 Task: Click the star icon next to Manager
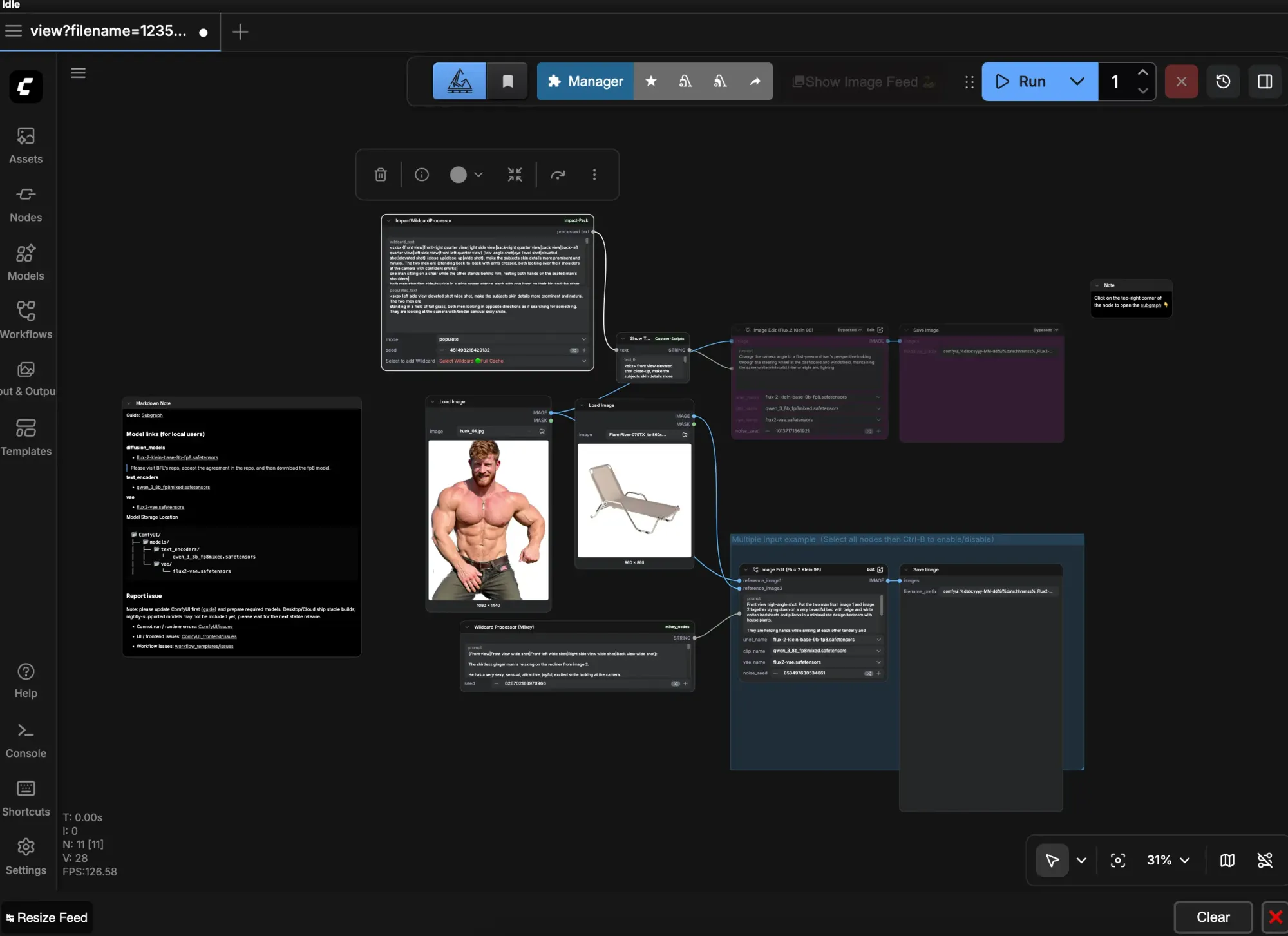[x=651, y=81]
